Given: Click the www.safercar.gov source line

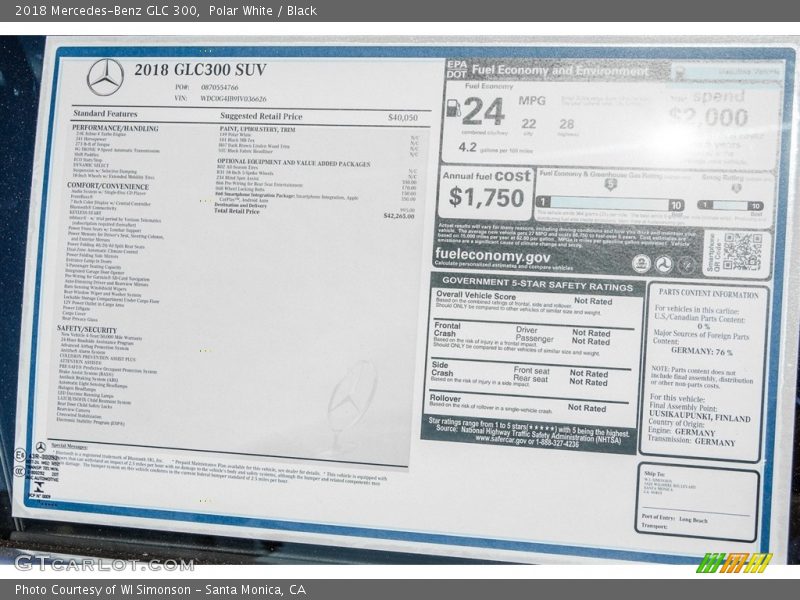Looking at the screenshot, I should click(x=527, y=441).
